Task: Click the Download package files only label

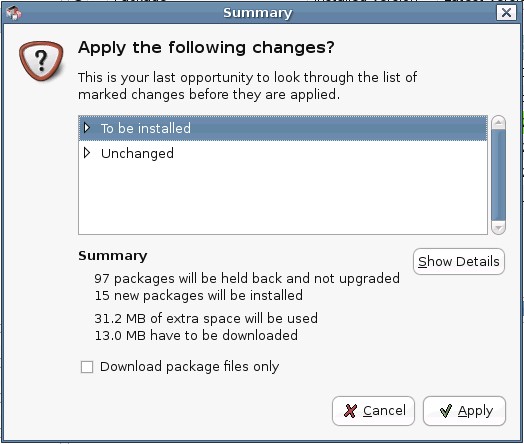Action: point(189,367)
